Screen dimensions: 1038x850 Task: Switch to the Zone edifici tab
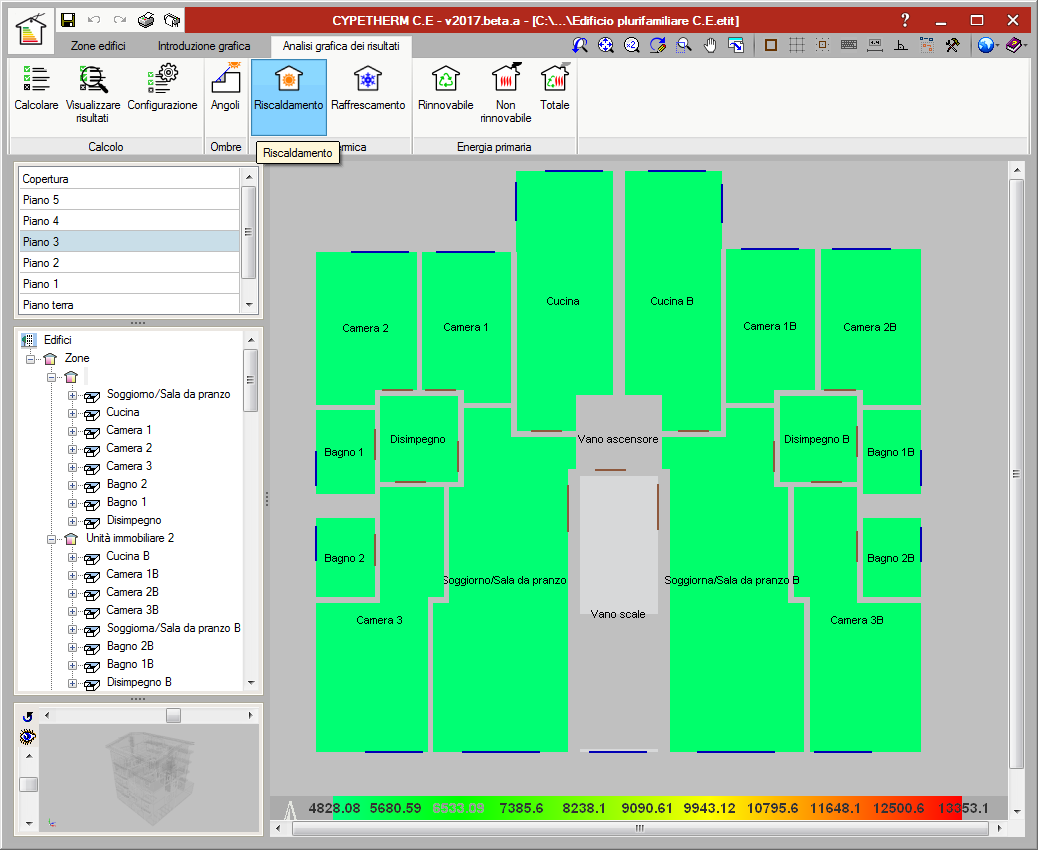click(98, 46)
